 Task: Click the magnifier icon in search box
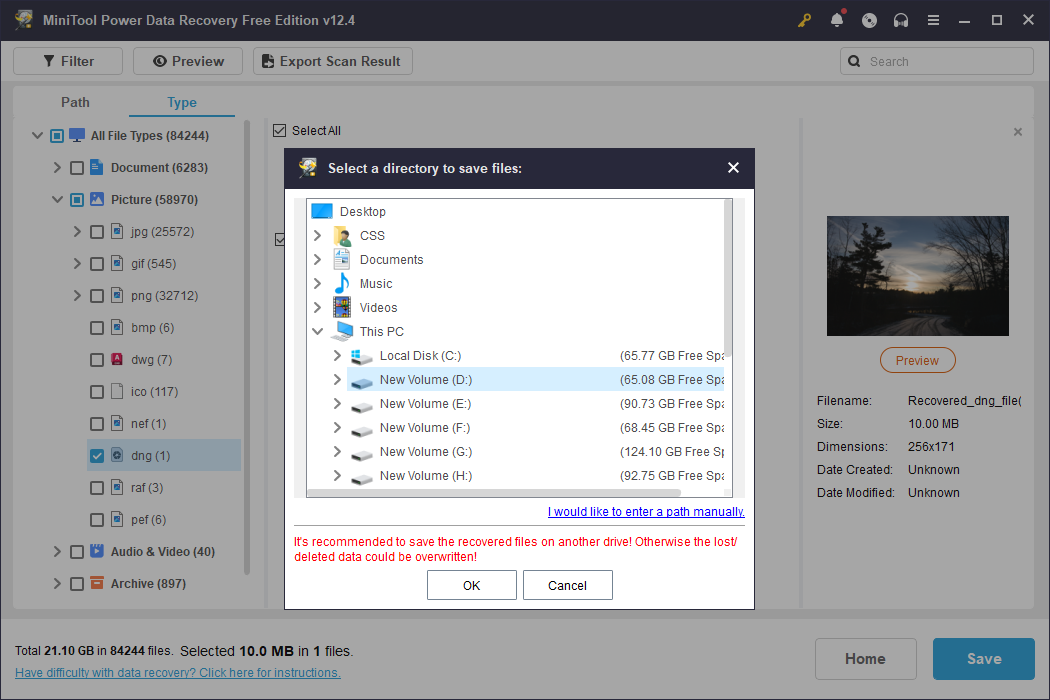pos(854,61)
